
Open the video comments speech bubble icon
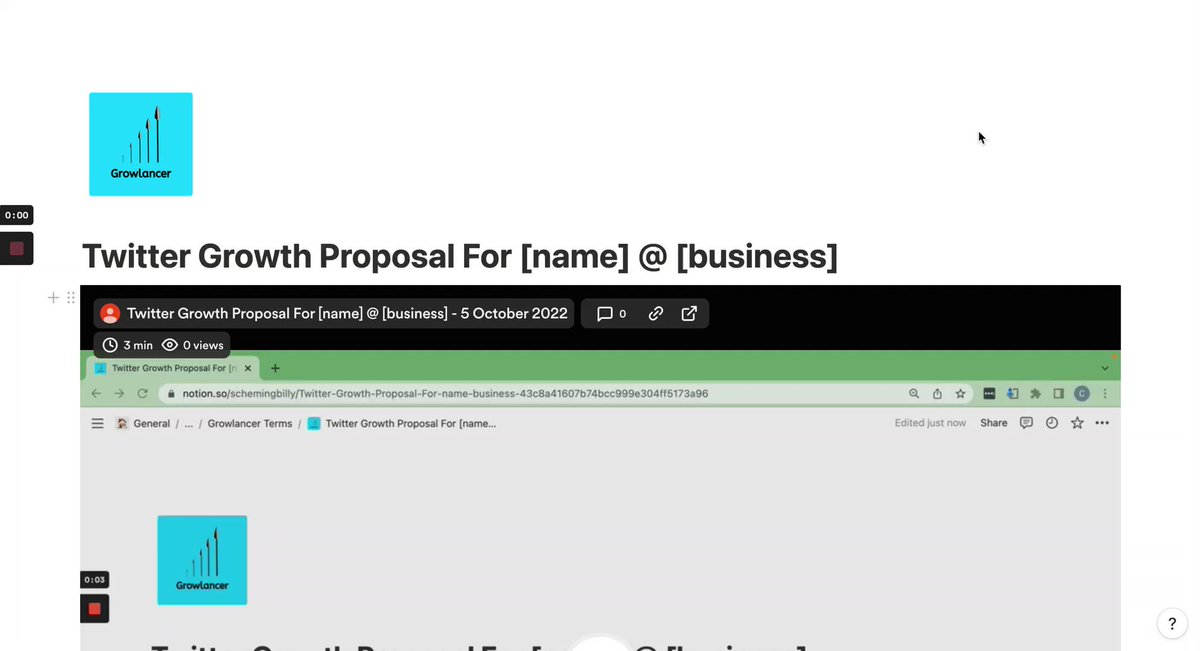tap(604, 313)
